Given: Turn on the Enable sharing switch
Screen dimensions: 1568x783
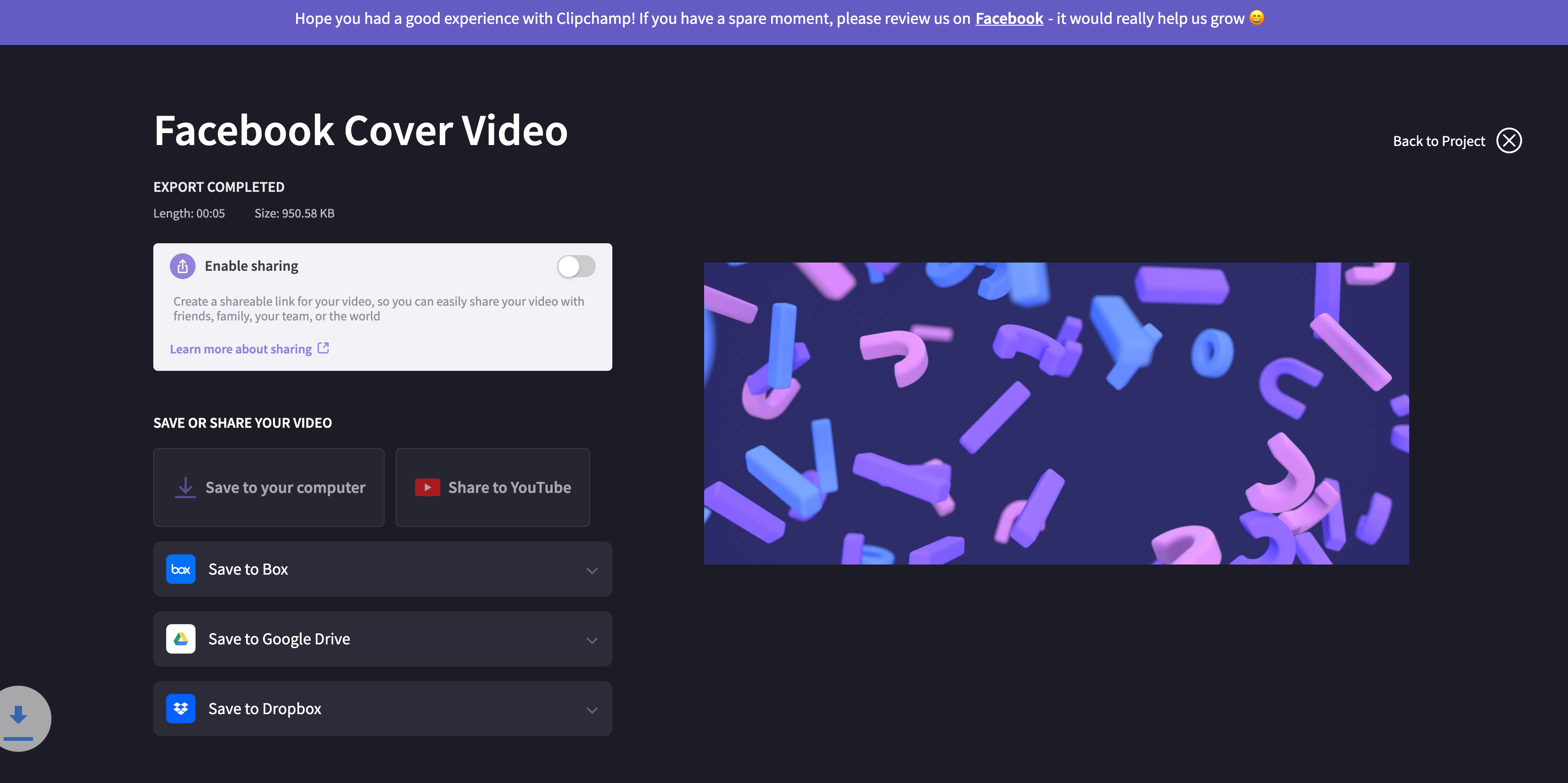Looking at the screenshot, I should tap(576, 266).
